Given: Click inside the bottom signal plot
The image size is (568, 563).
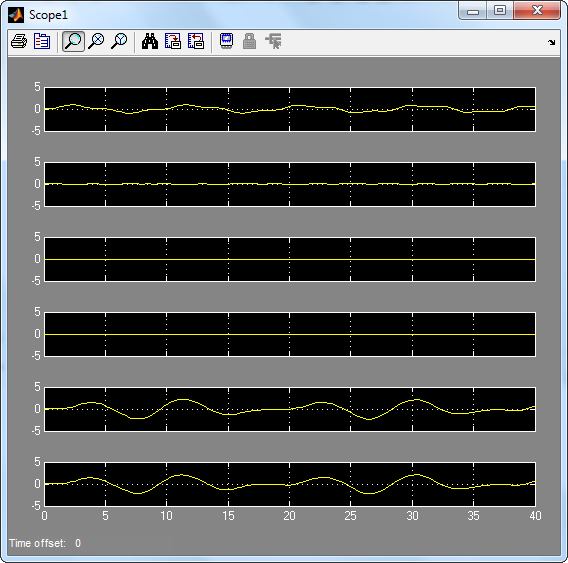Looking at the screenshot, I should pyautogui.click(x=290, y=484).
